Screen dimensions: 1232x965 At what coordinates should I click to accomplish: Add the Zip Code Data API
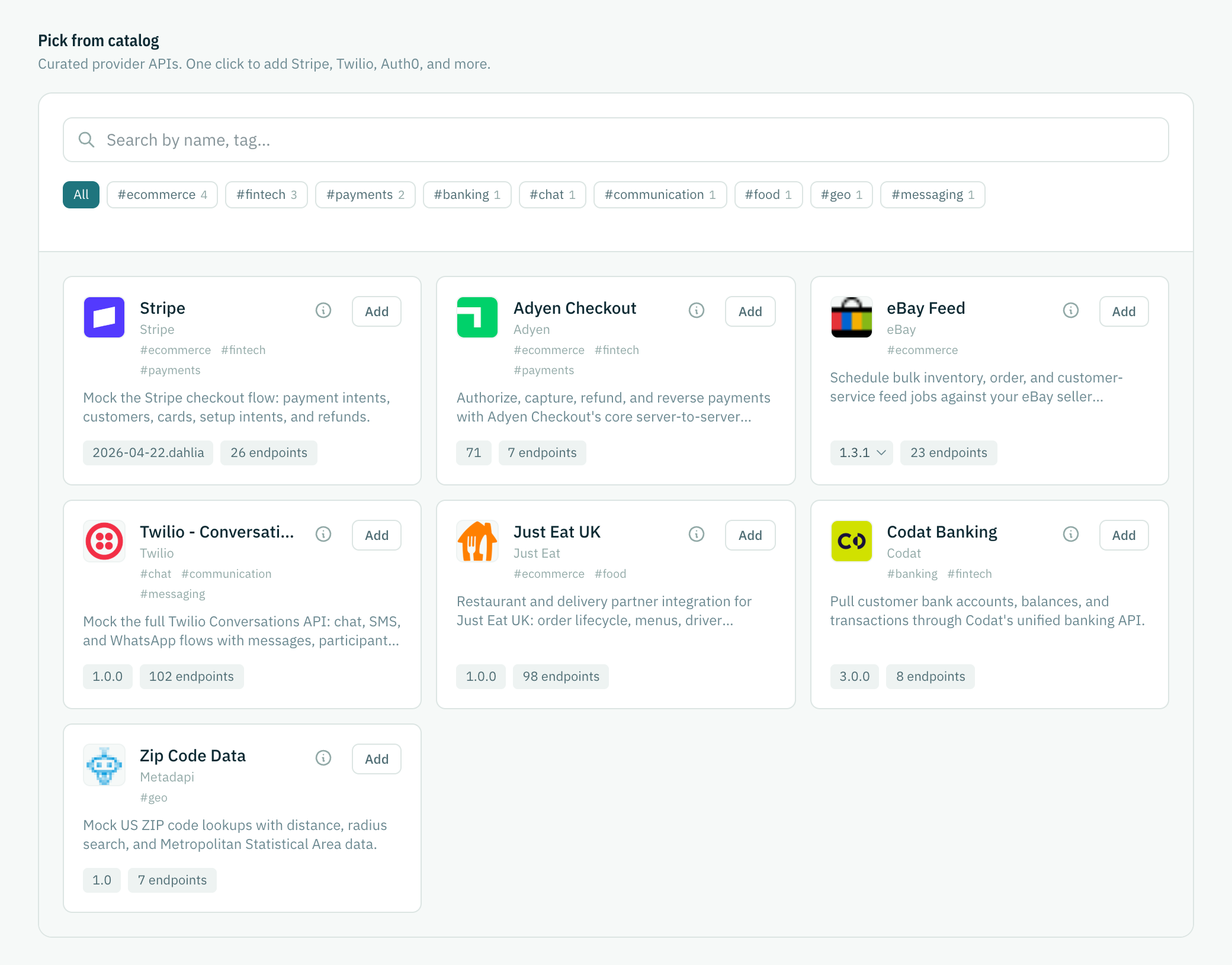[x=377, y=759]
